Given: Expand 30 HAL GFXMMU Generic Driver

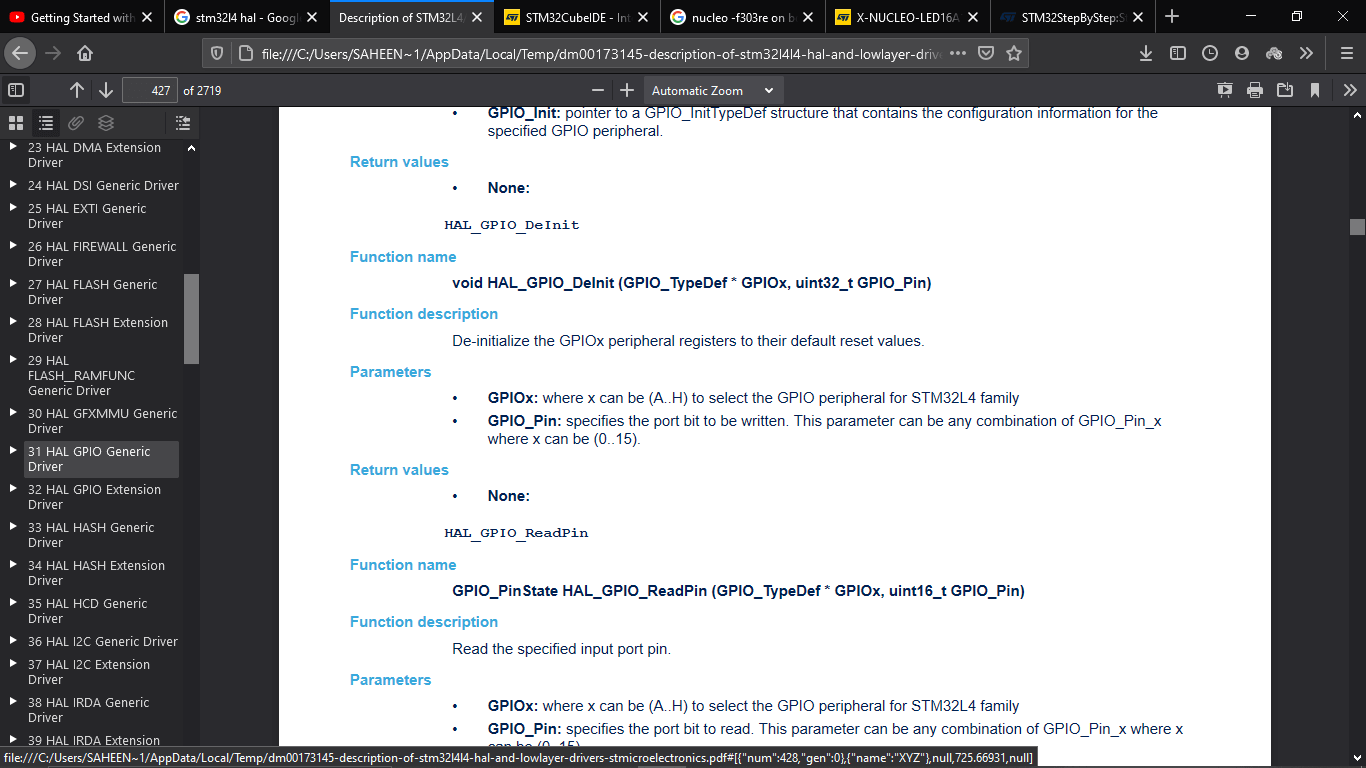Looking at the screenshot, I should (13, 413).
